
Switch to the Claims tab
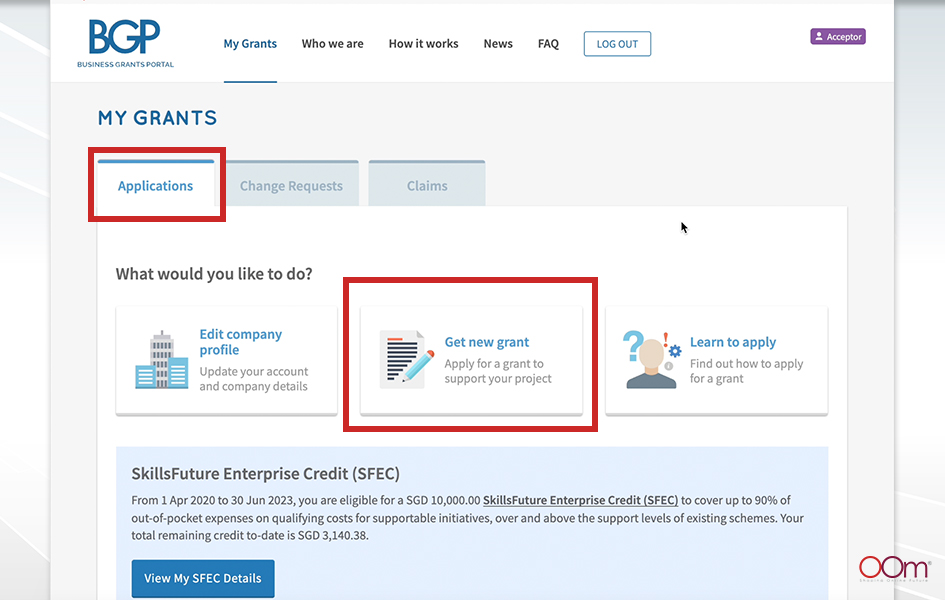click(x=427, y=184)
